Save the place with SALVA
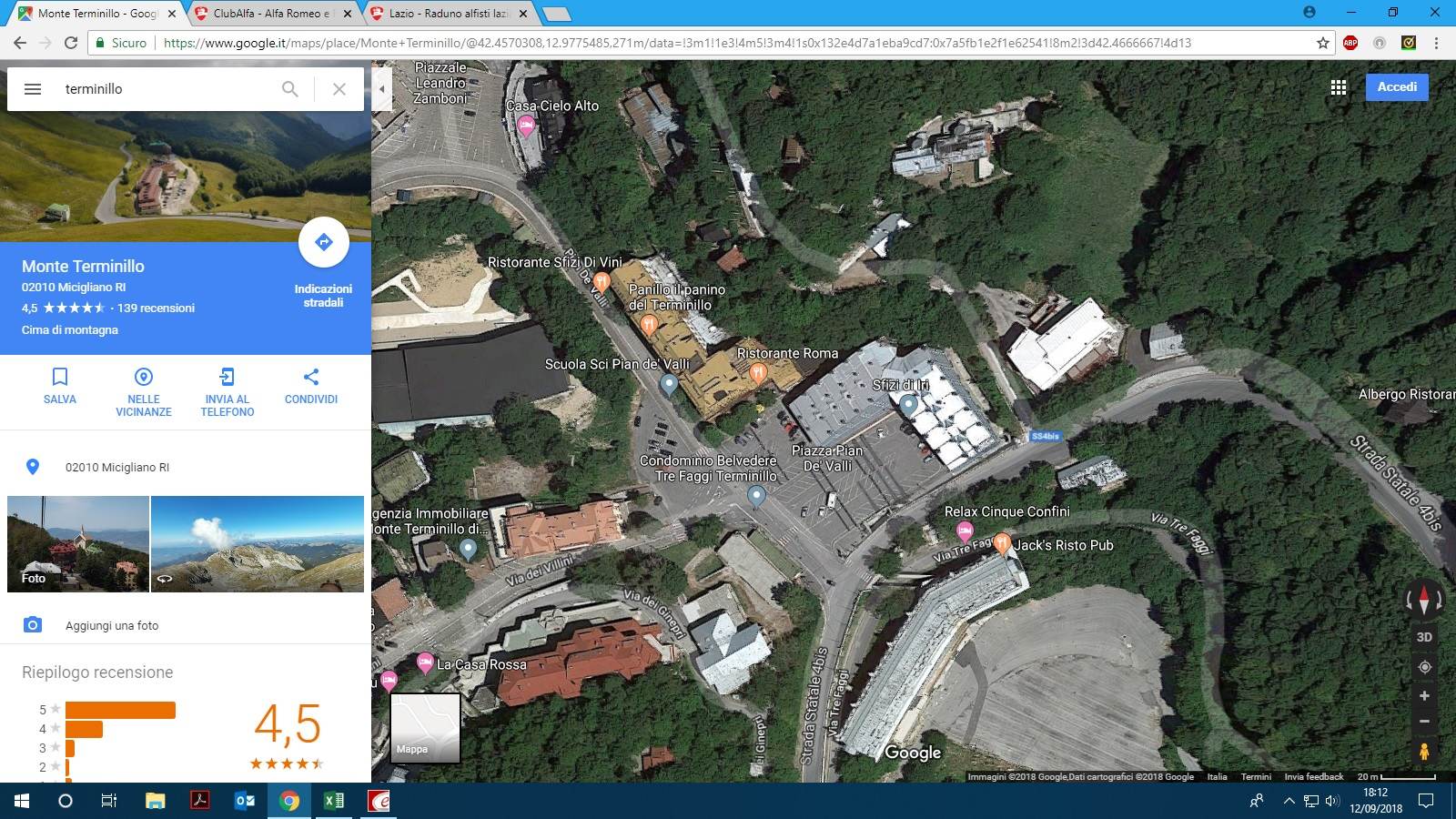This screenshot has width=1456, height=819. click(x=60, y=386)
